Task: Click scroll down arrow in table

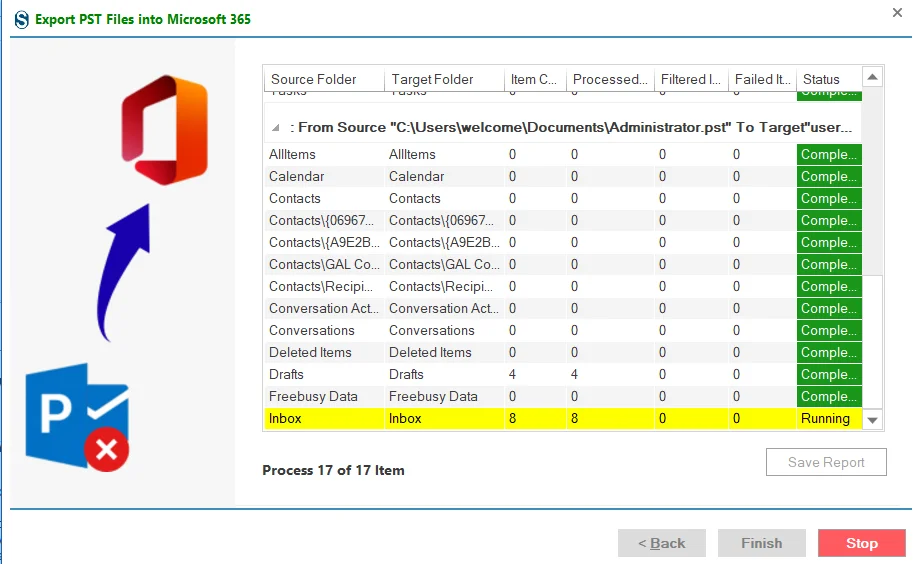Action: pos(872,420)
